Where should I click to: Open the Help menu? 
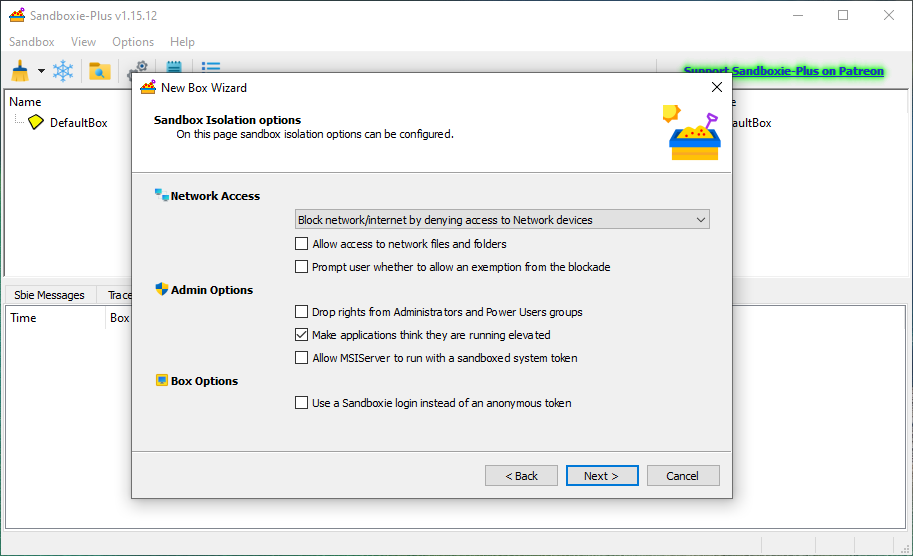(x=182, y=42)
